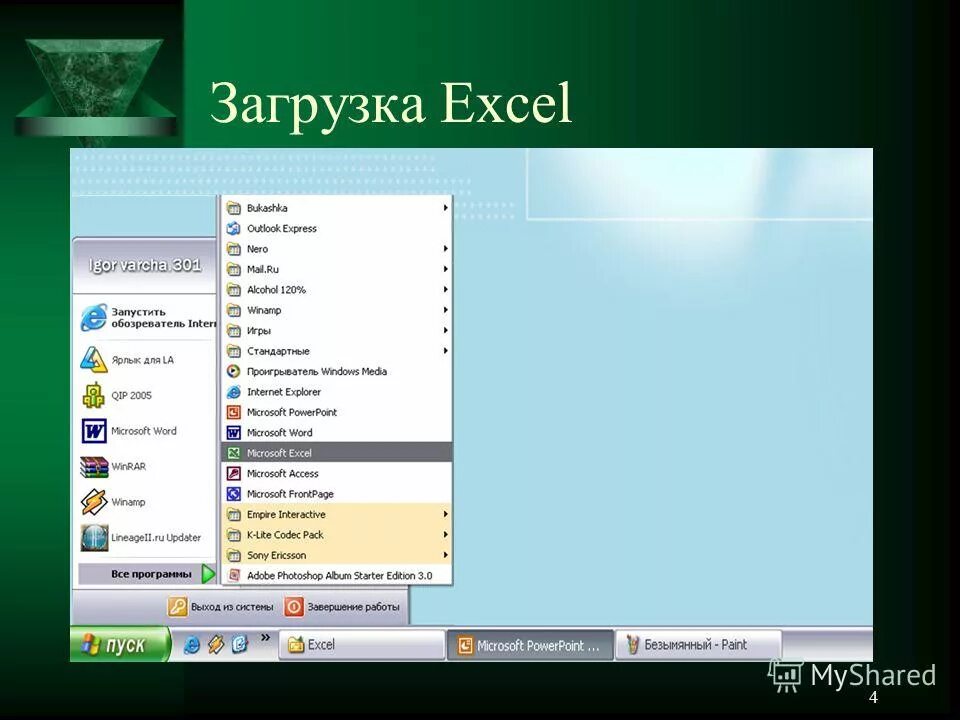Click Все программы button
This screenshot has width=960, height=720.
click(x=147, y=574)
